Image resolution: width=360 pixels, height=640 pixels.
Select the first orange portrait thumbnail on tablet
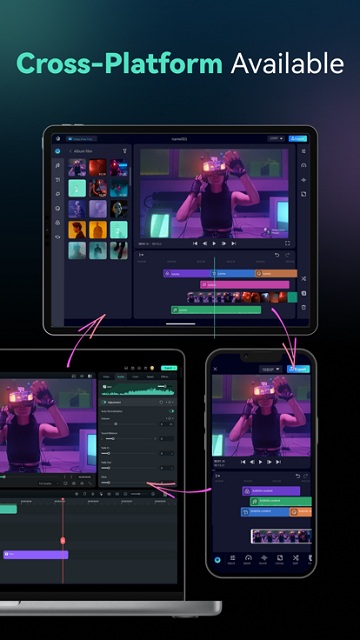[x=77, y=229]
